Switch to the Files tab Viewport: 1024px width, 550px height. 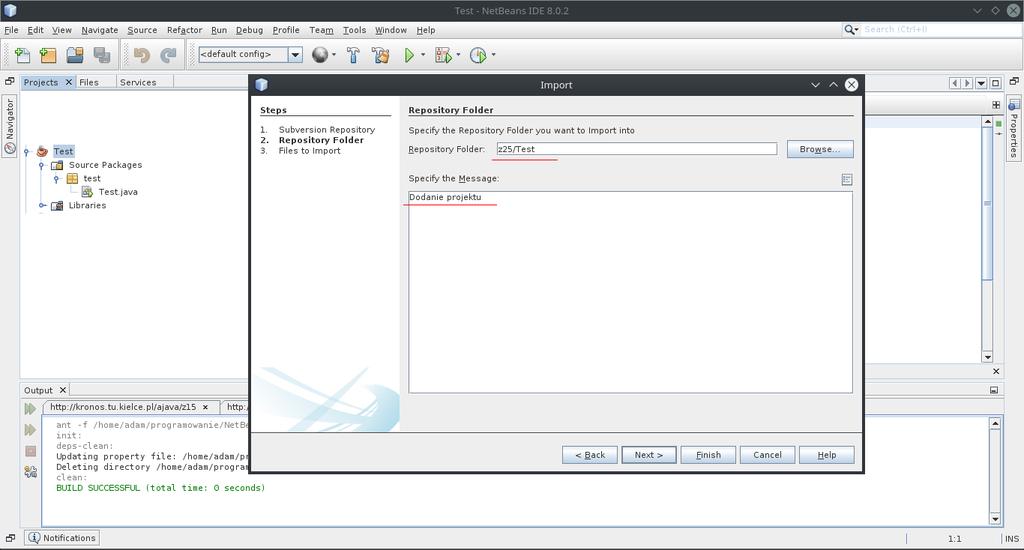coord(89,82)
